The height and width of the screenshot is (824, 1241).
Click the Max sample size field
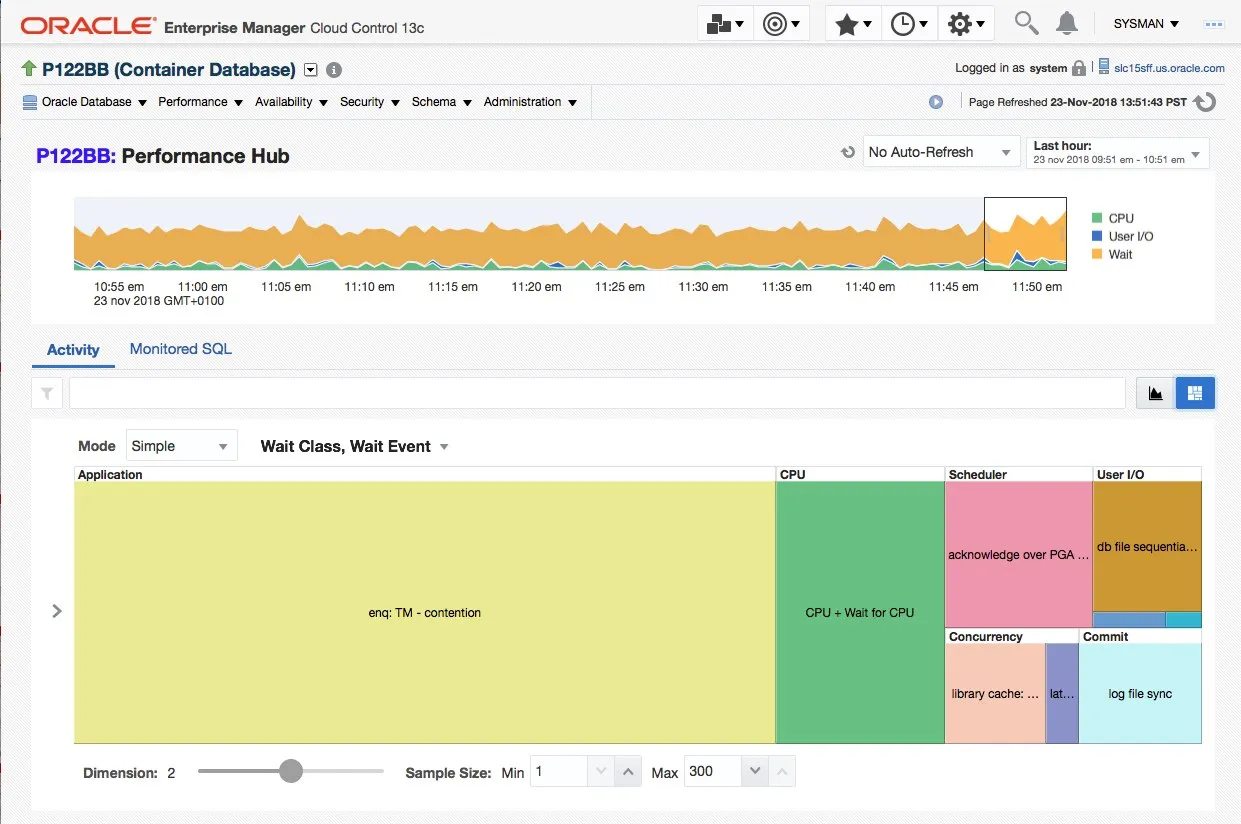(x=713, y=771)
